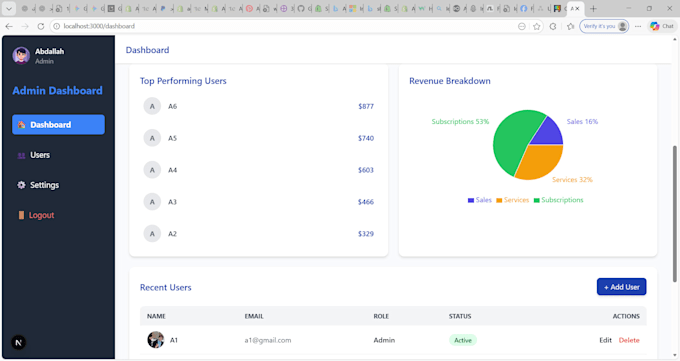Click the avatar circle for user A3
Viewport: 680px width, 361px height.
tap(152, 202)
